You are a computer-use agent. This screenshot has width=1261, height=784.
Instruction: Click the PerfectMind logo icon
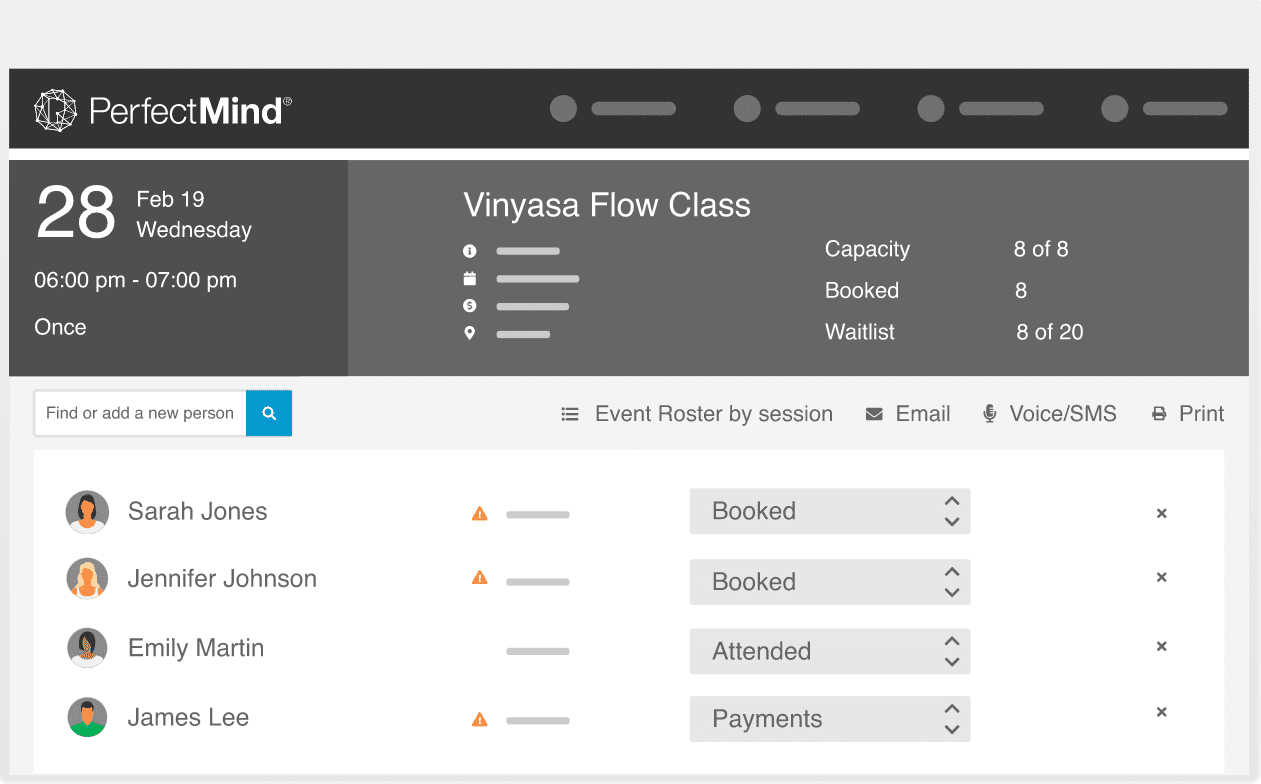(x=55, y=110)
